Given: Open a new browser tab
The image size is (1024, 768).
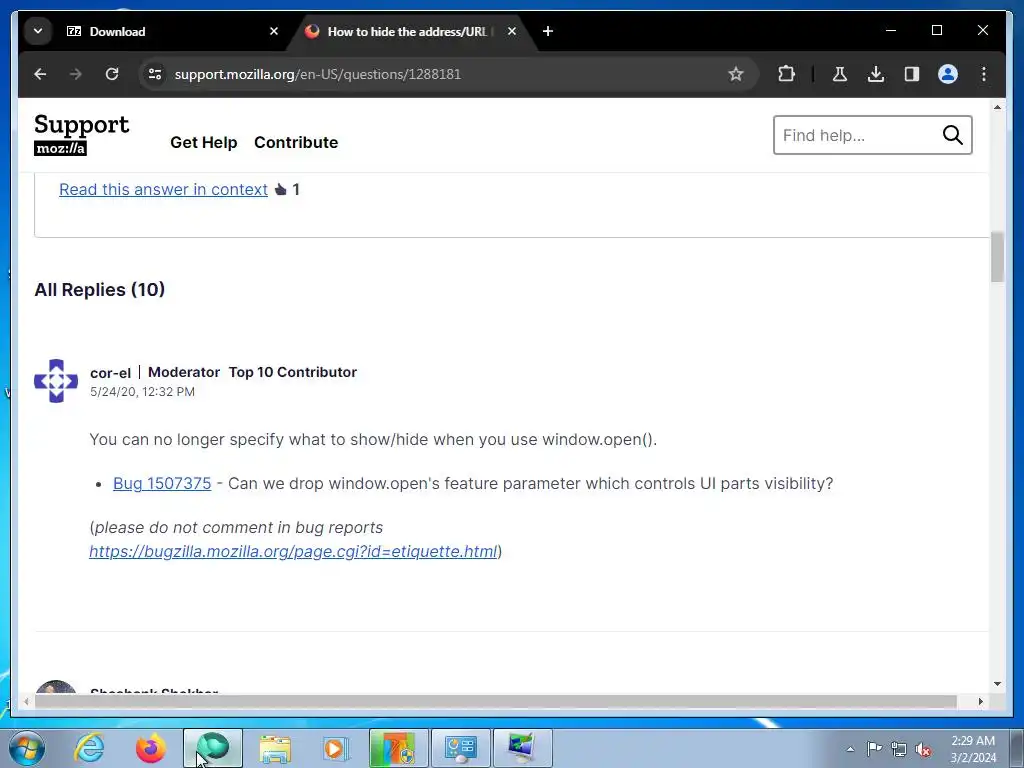Looking at the screenshot, I should click(x=548, y=31).
